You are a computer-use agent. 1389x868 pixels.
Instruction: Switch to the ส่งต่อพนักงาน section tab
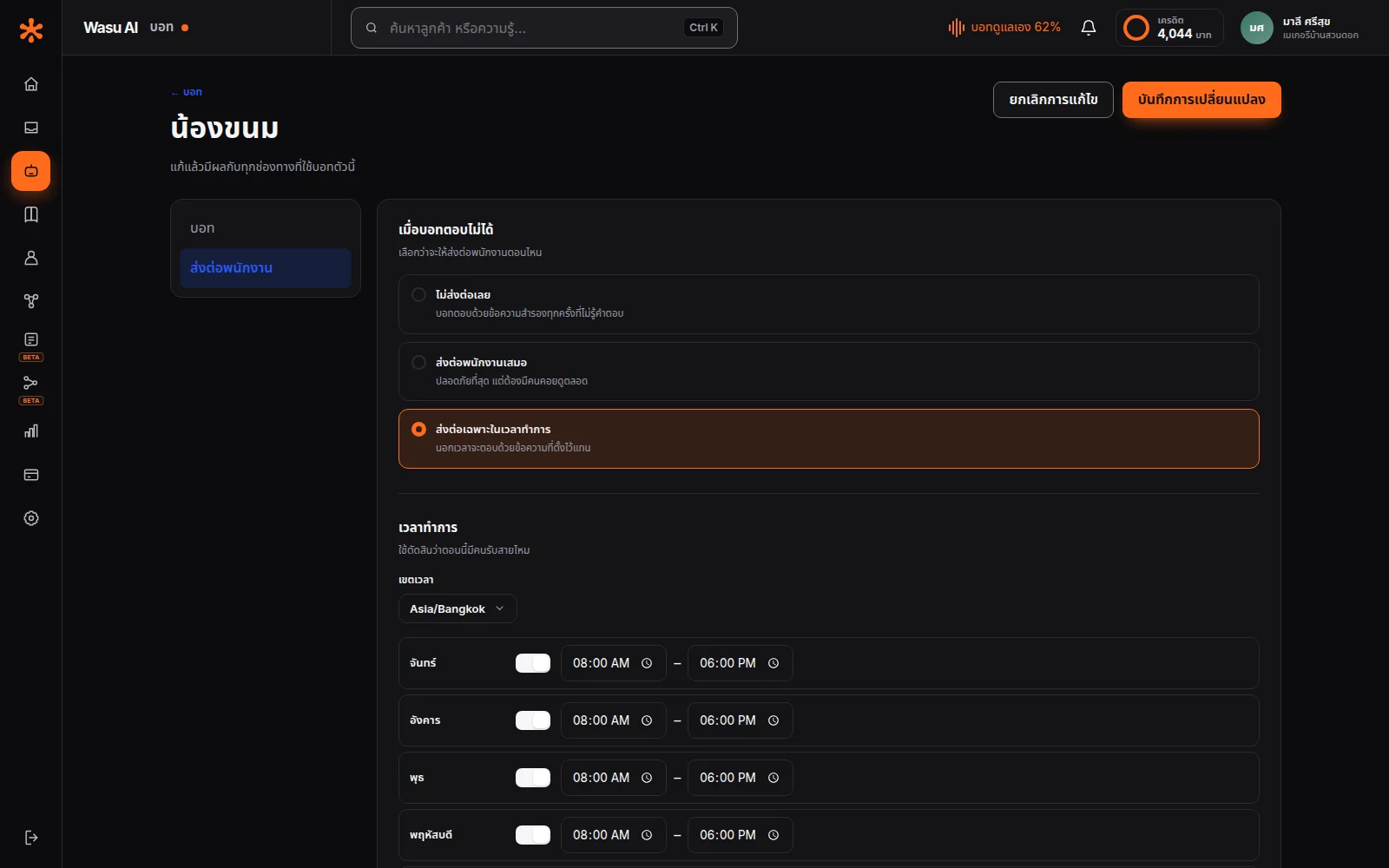(266, 268)
